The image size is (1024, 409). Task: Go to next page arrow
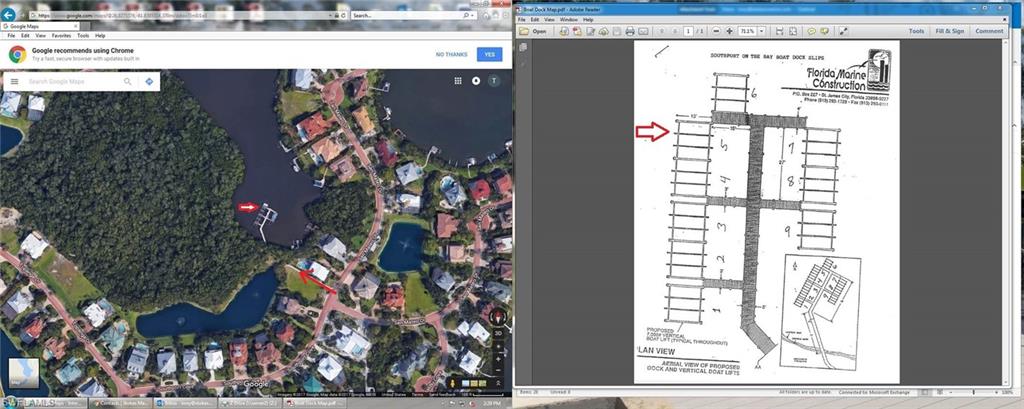coord(675,31)
